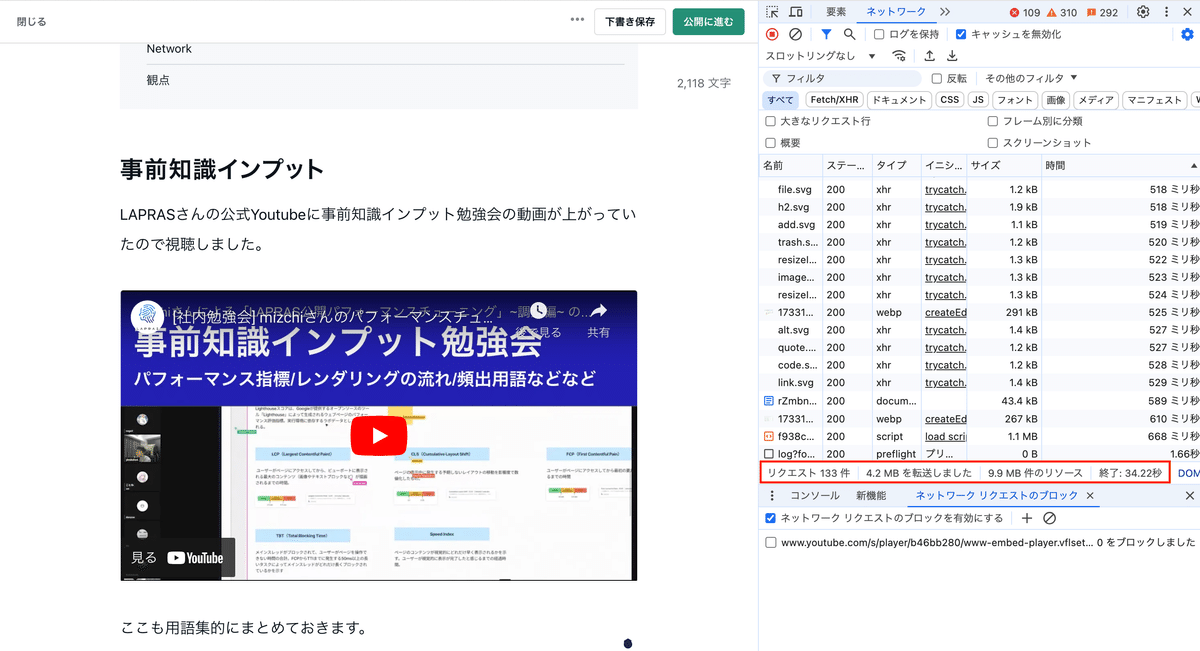
Task: Click 閉じる in editor header
Action: [x=31, y=21]
